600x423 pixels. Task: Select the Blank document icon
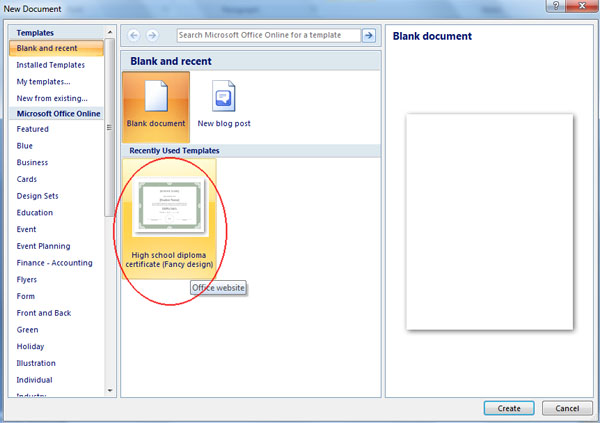click(156, 107)
